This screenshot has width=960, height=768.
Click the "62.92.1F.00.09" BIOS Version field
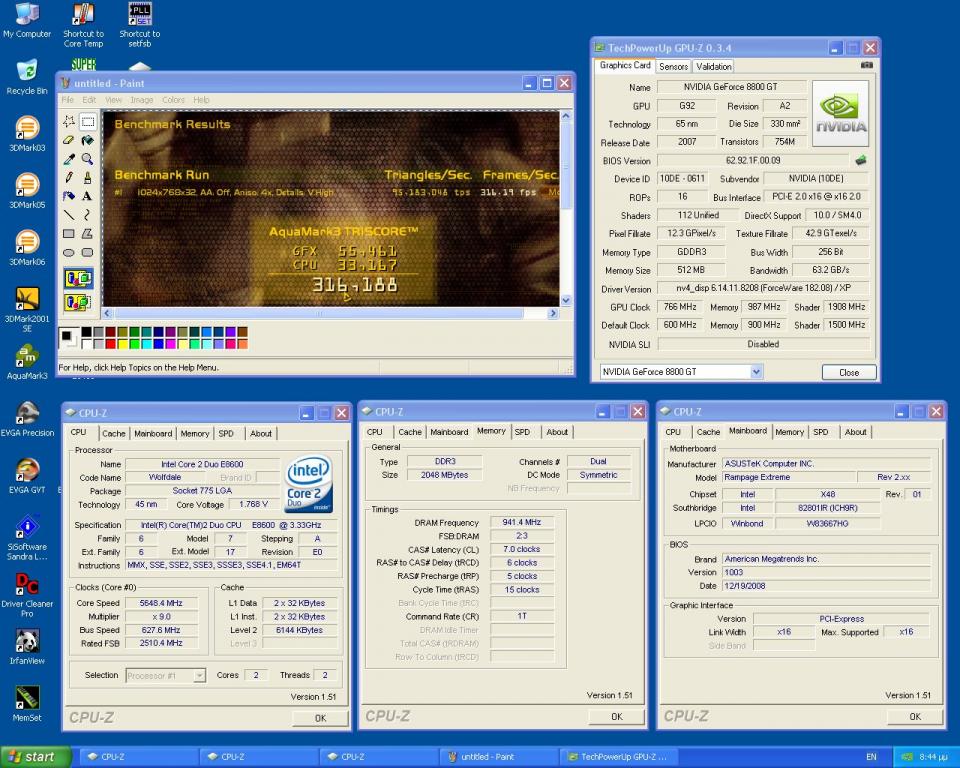click(x=753, y=160)
